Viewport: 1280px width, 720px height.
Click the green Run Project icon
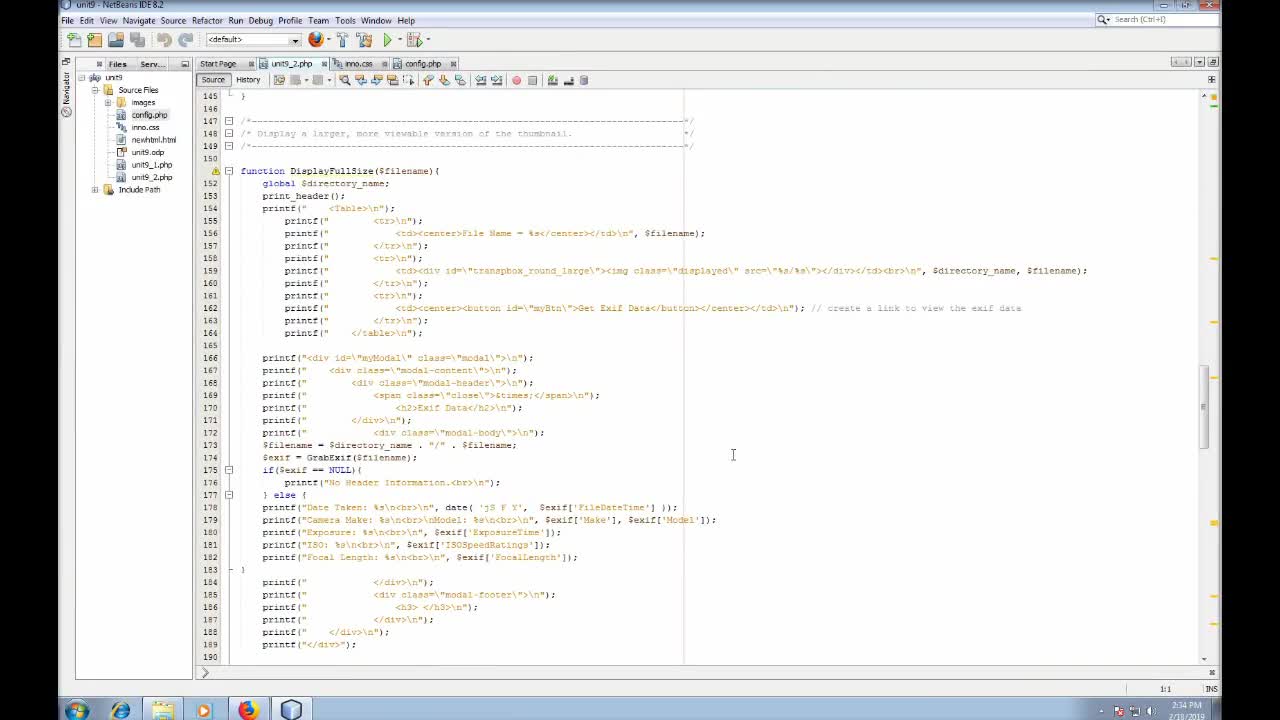point(387,40)
